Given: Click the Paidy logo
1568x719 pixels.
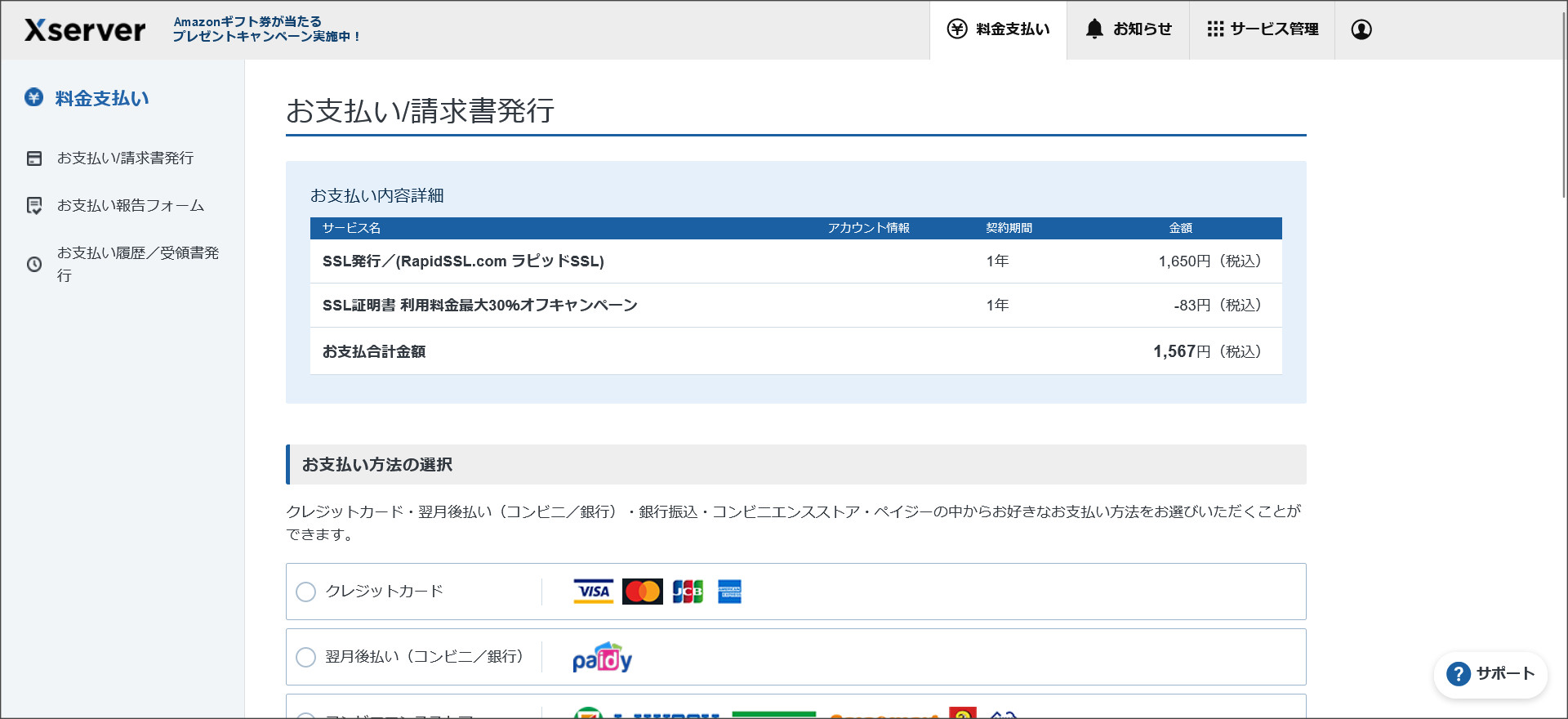Looking at the screenshot, I should [x=603, y=657].
